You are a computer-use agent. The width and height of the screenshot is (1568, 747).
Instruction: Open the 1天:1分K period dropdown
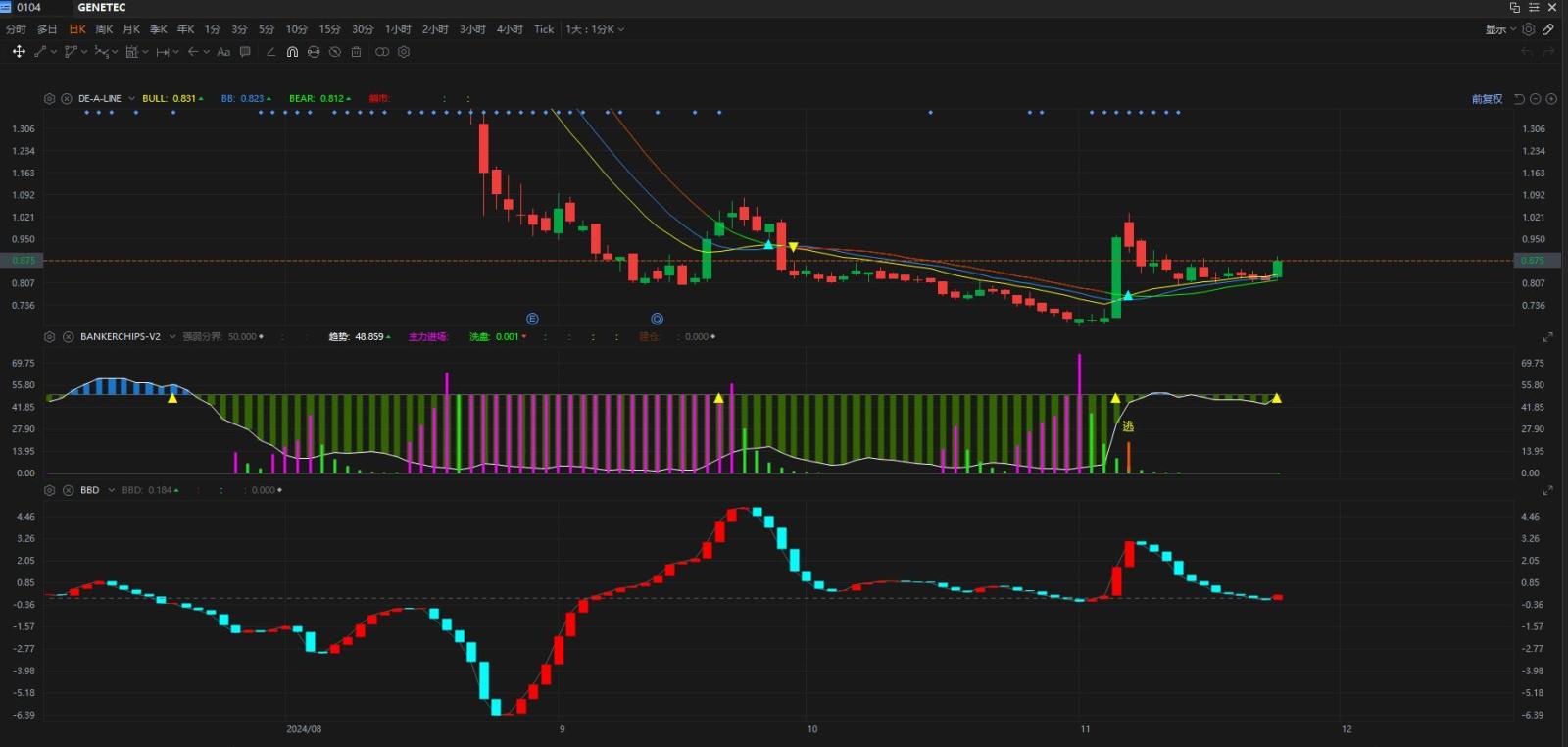[x=595, y=29]
